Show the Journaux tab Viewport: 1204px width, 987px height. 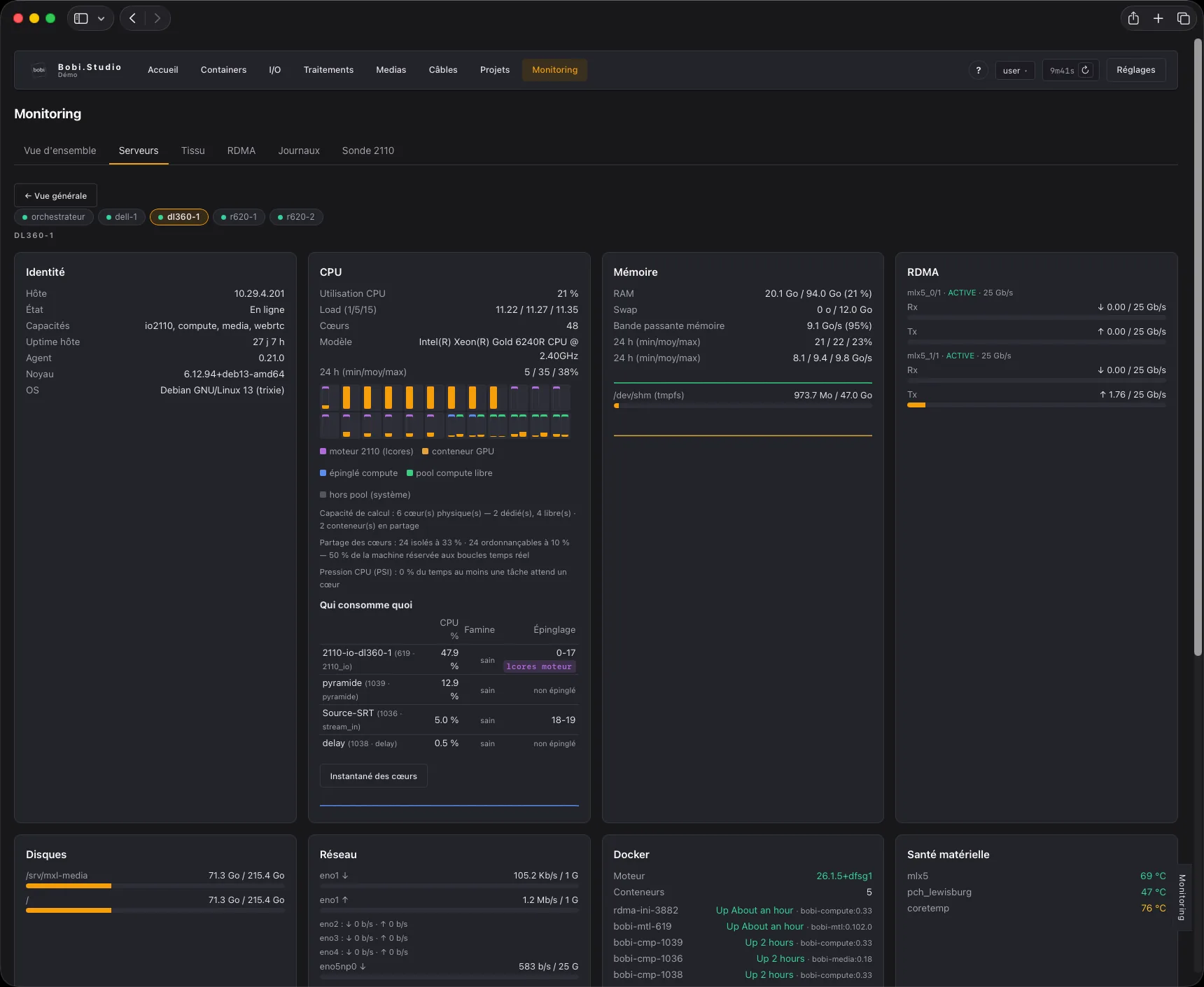tap(299, 150)
